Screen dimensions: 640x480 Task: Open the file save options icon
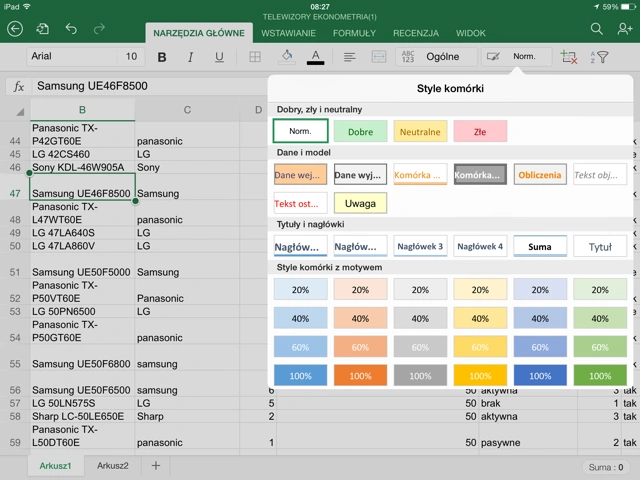pyautogui.click(x=42, y=29)
